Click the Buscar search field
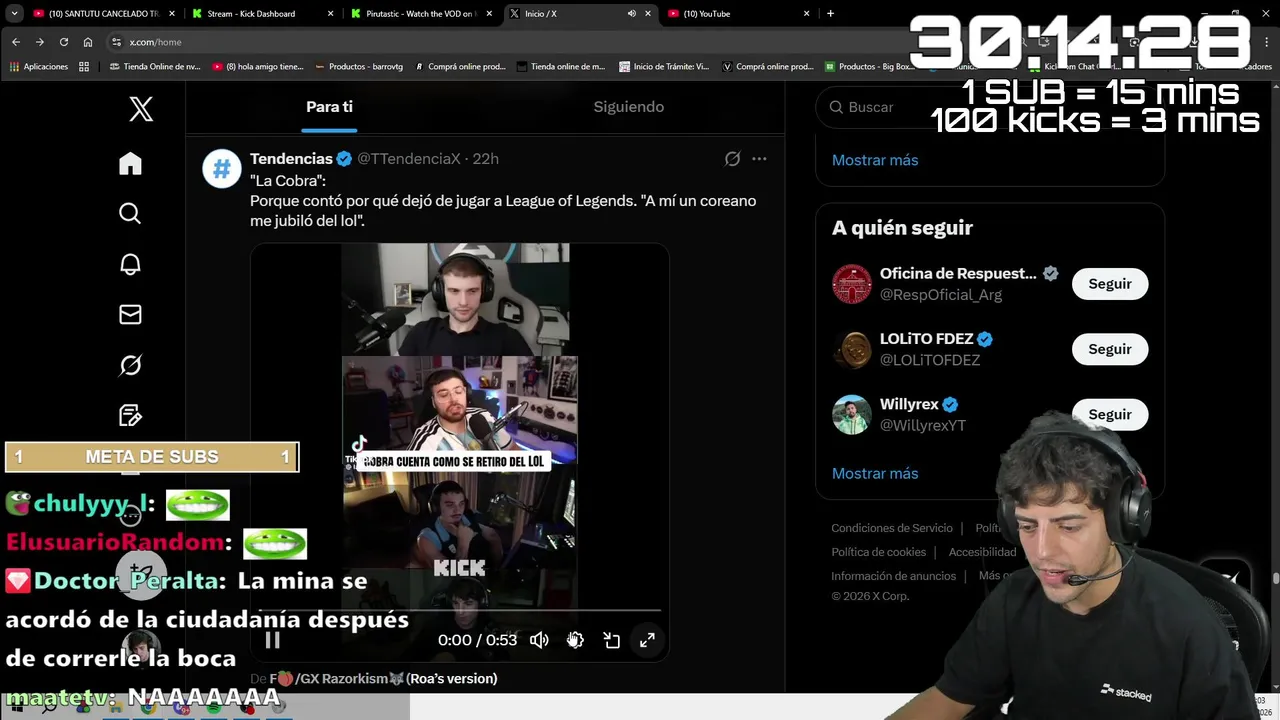 [x=990, y=107]
